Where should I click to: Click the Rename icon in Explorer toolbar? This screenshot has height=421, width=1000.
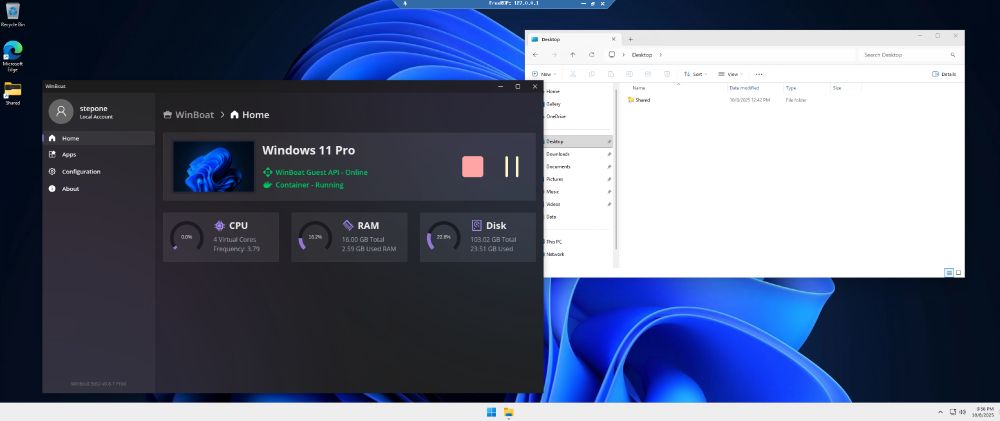click(629, 74)
